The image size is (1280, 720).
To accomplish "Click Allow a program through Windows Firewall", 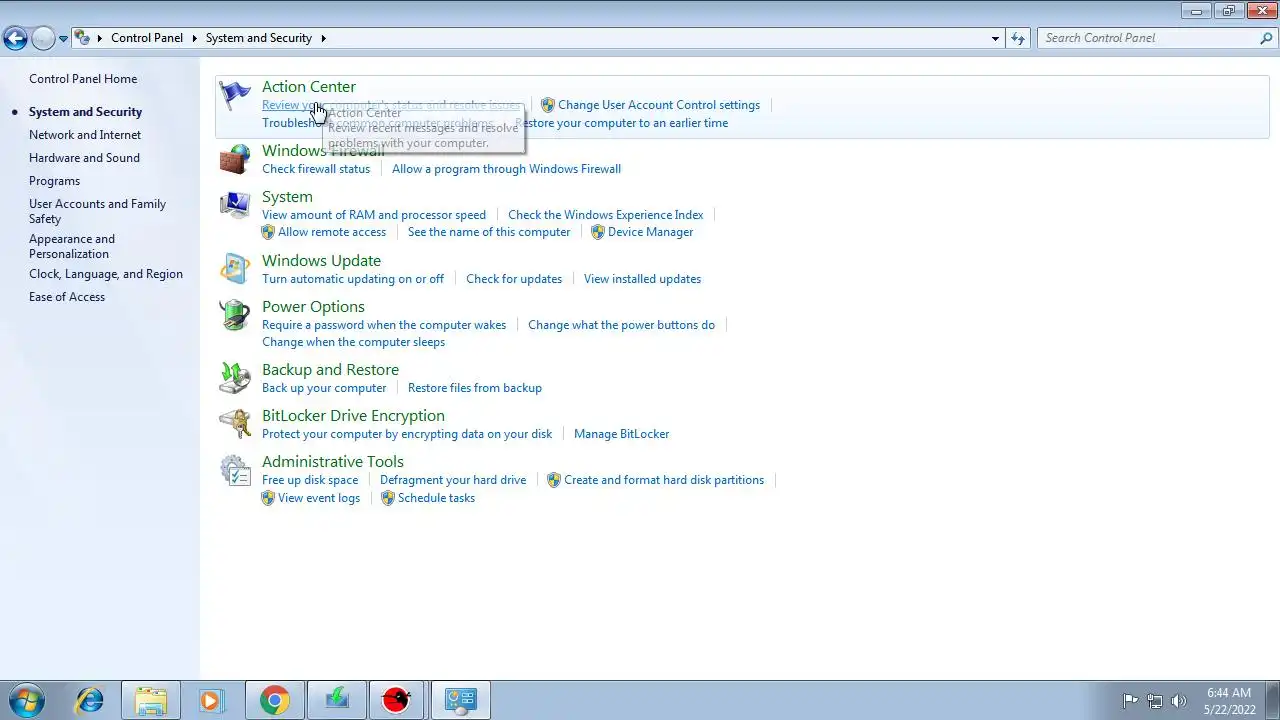I will click(x=506, y=169).
